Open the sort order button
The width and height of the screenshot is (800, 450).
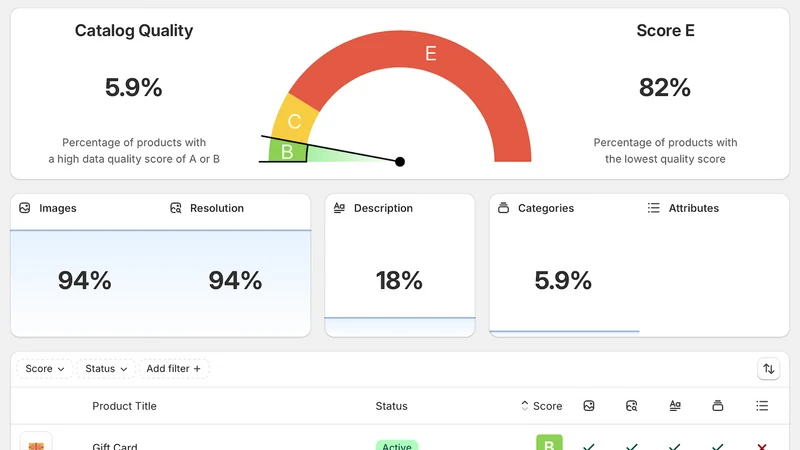click(768, 368)
